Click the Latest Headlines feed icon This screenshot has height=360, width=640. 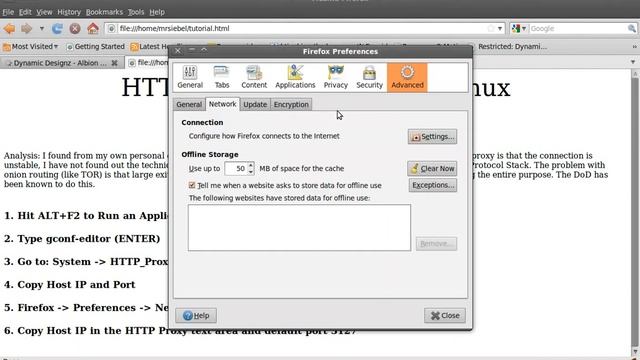pos(134,47)
